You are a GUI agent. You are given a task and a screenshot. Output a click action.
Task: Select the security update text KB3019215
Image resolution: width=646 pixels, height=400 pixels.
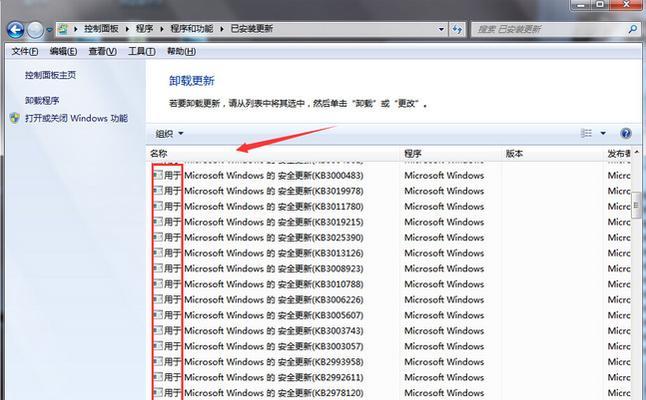264,222
